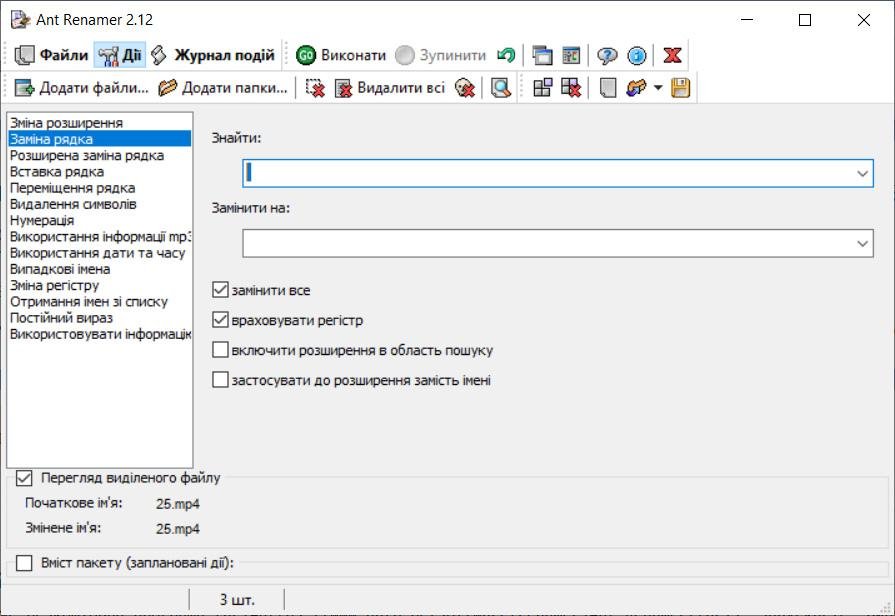Viewport: 895px width, 616px height.
Task: Maximize the Ant Renamer window
Action: coord(805,20)
